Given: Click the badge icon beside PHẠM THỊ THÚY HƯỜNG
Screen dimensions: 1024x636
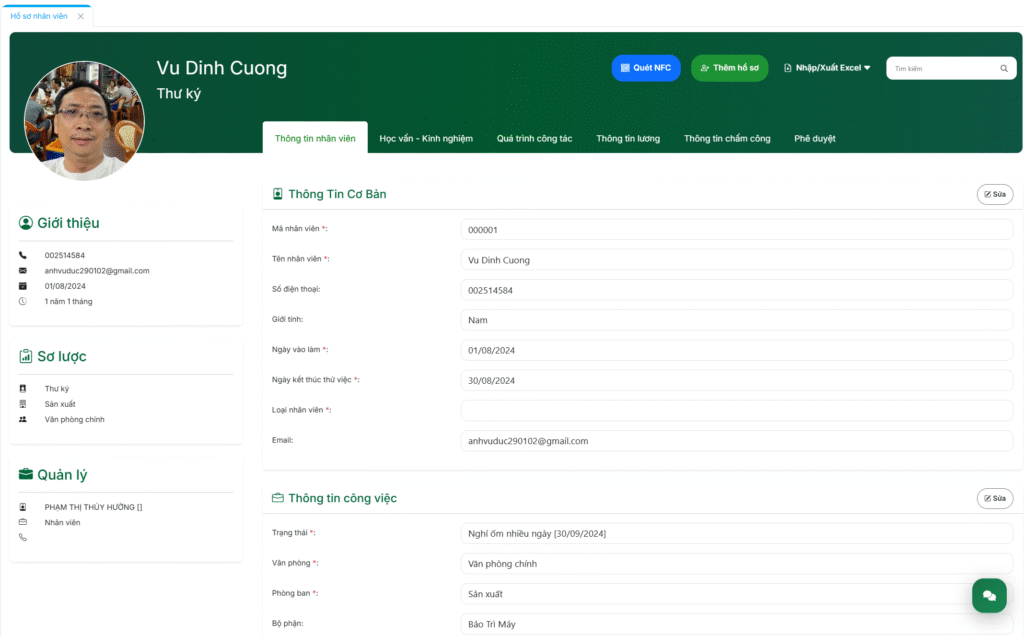Looking at the screenshot, I should 23,507.
